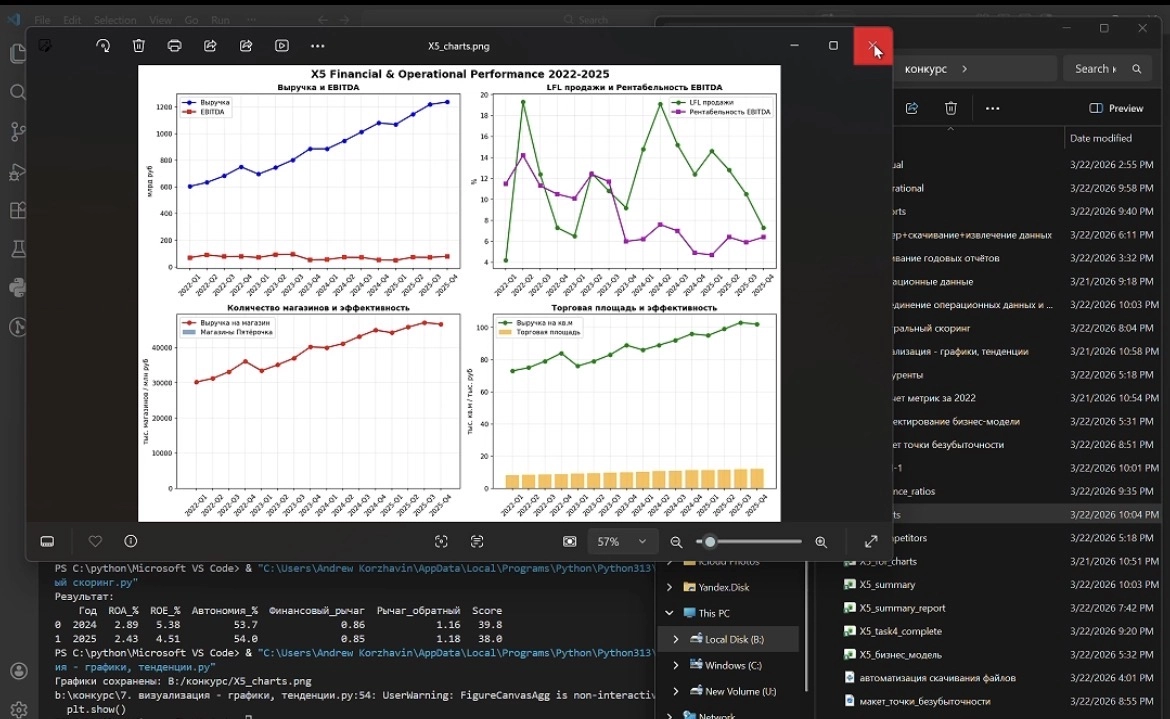
Task: Click File Explorer search box
Action: point(1108,69)
